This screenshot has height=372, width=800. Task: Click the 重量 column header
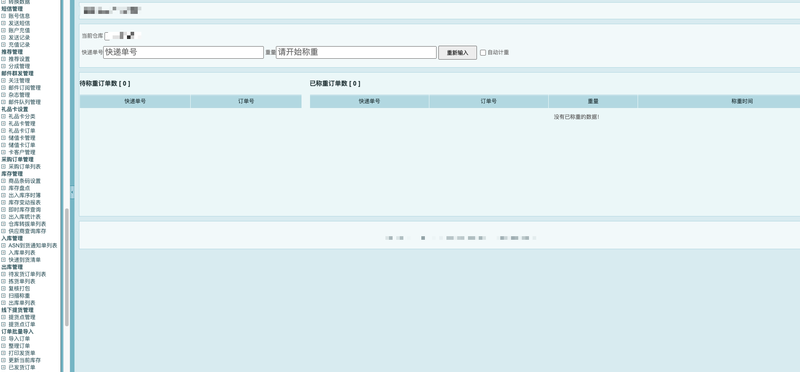(593, 102)
